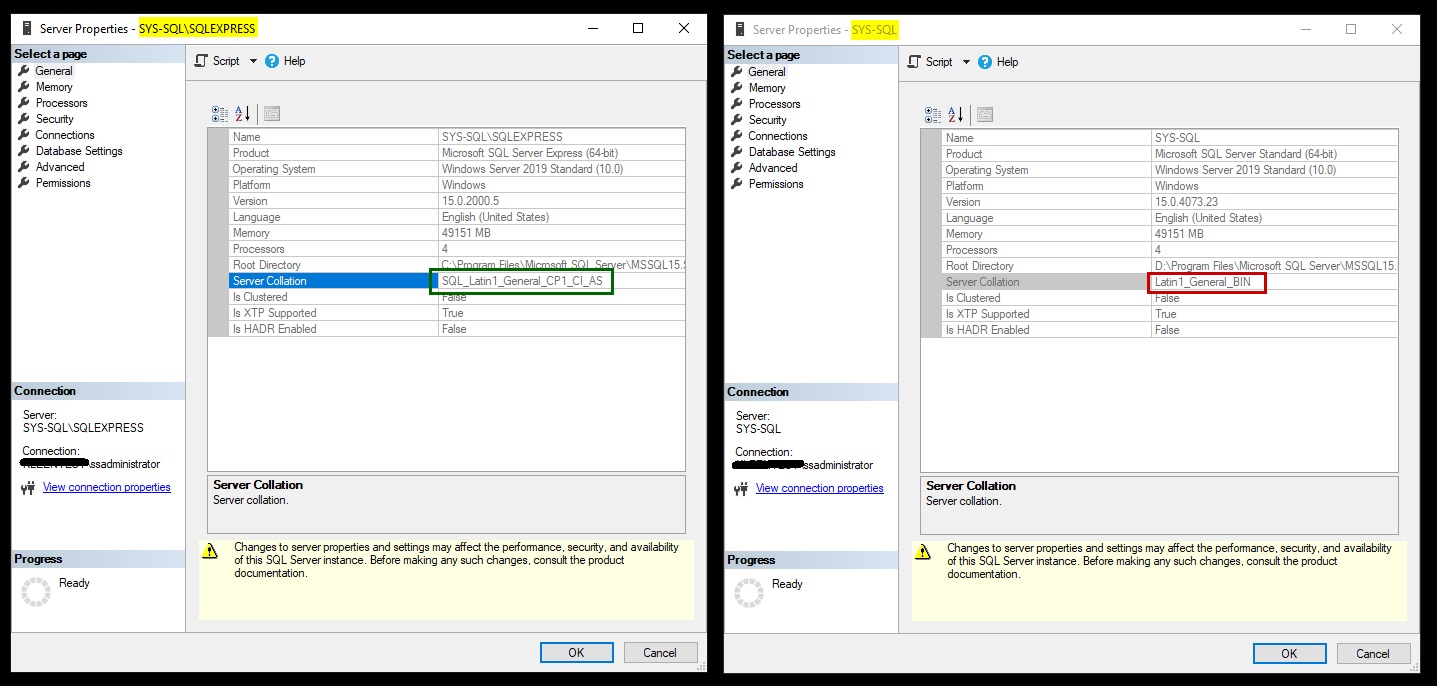Image resolution: width=1437 pixels, height=686 pixels.
Task: Select Security page in SYS-SQL standard window
Action: tap(767, 120)
